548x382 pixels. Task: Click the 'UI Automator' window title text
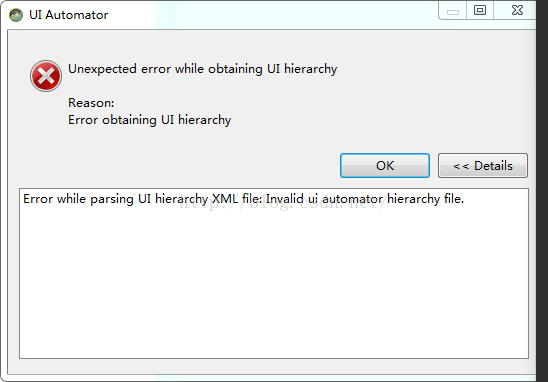pos(68,15)
